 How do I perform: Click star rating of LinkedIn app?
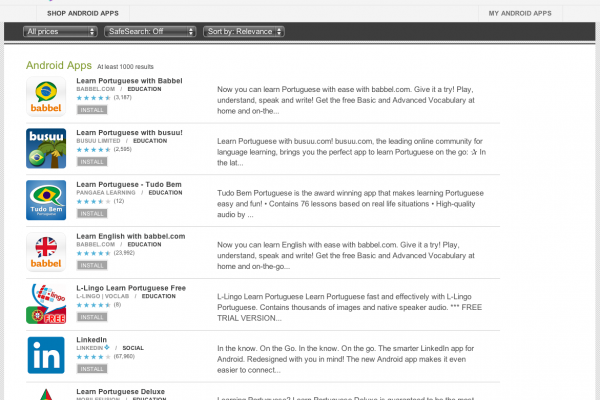(x=94, y=357)
